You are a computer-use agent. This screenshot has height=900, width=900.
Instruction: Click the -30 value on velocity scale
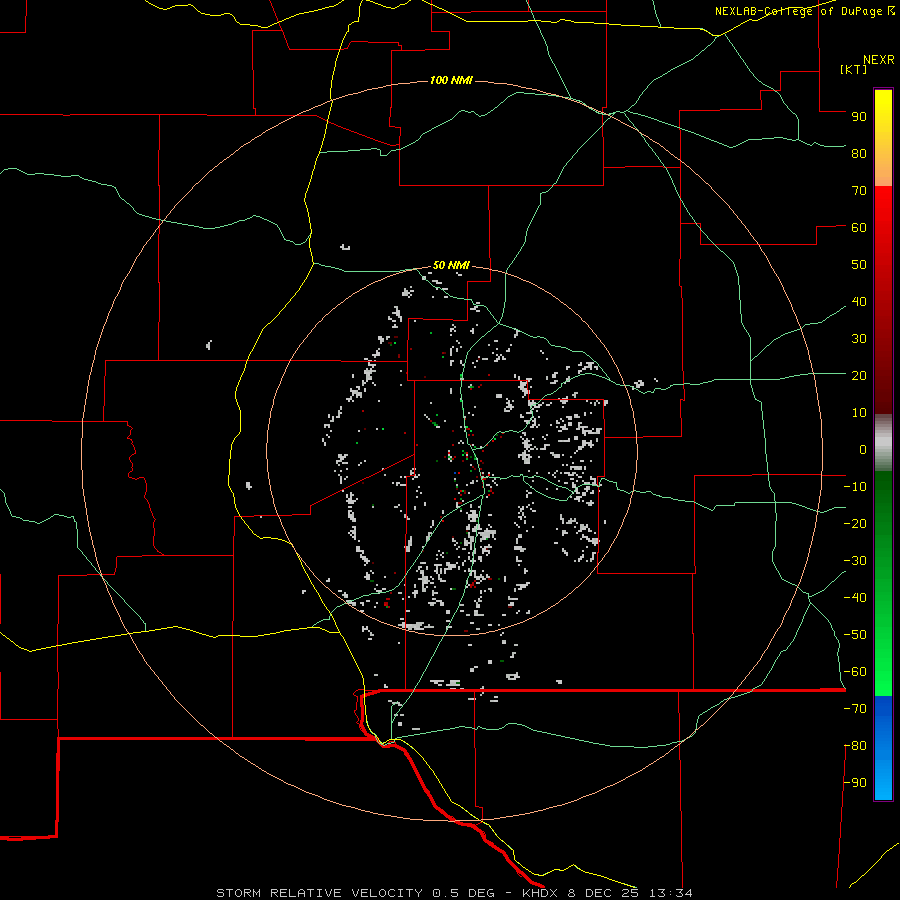click(x=855, y=561)
